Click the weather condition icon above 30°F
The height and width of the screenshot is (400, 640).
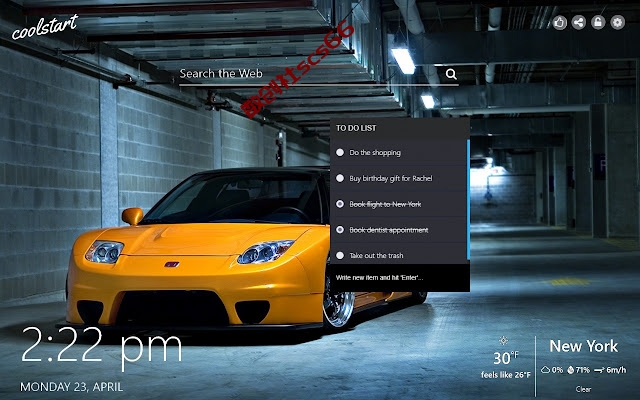click(504, 340)
